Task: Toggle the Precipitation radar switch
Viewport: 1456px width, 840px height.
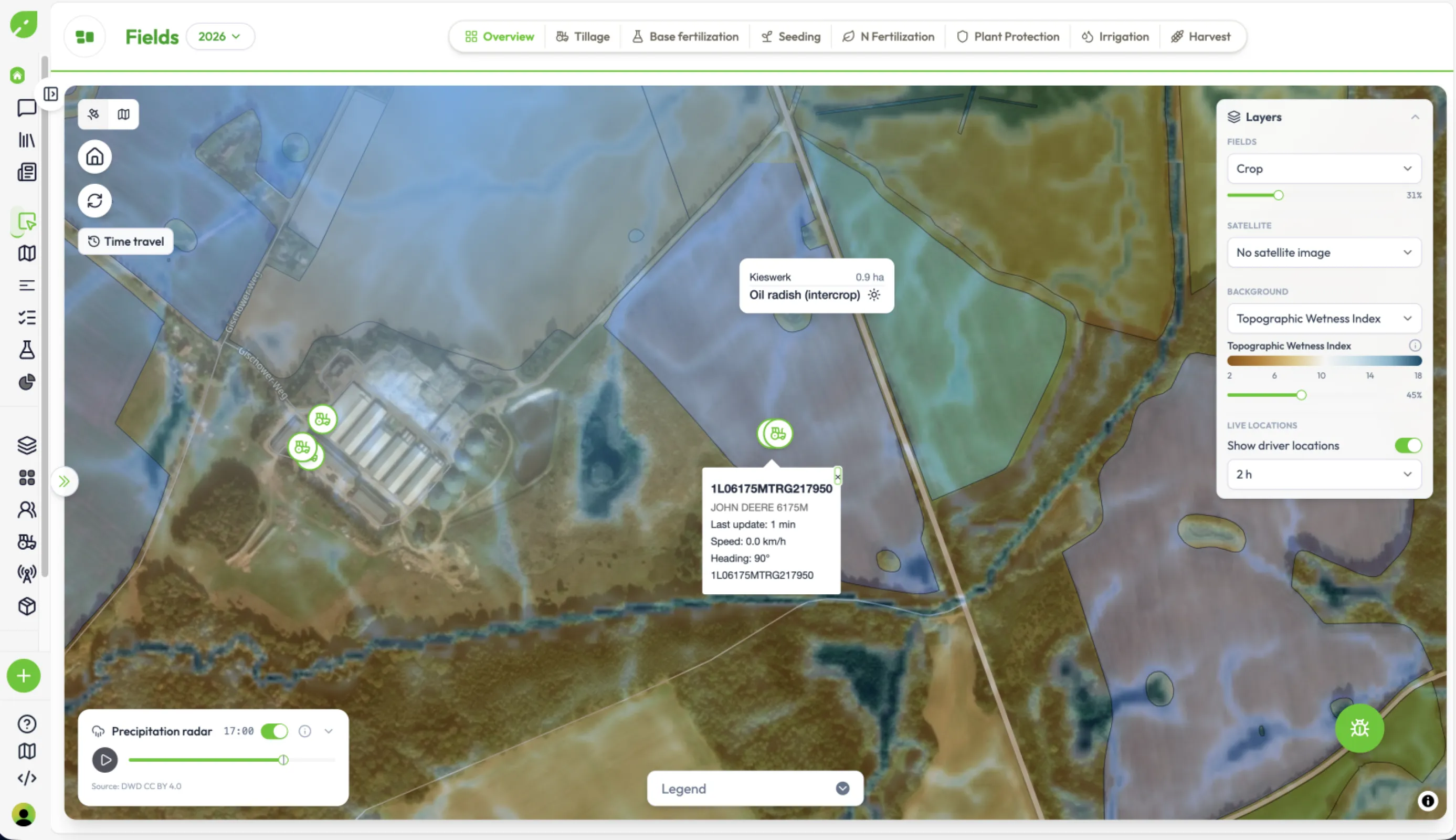Action: [x=274, y=731]
